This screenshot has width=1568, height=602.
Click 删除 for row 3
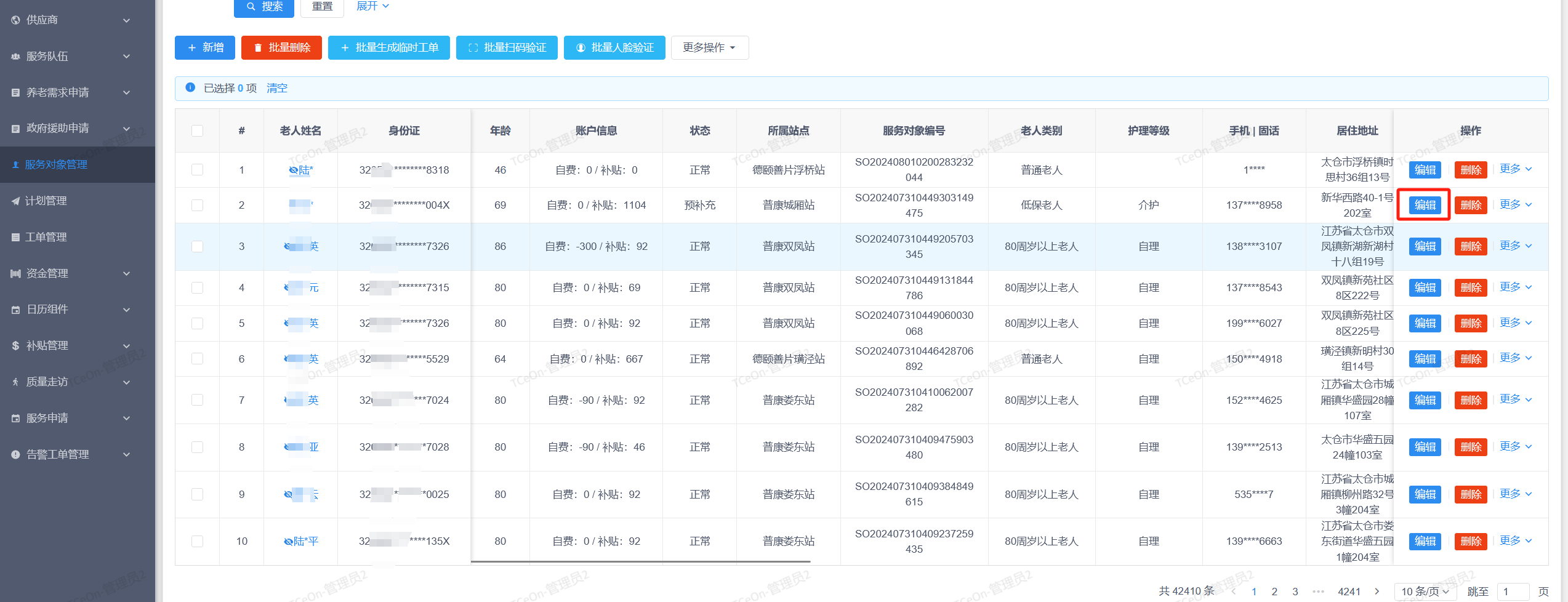(1471, 246)
